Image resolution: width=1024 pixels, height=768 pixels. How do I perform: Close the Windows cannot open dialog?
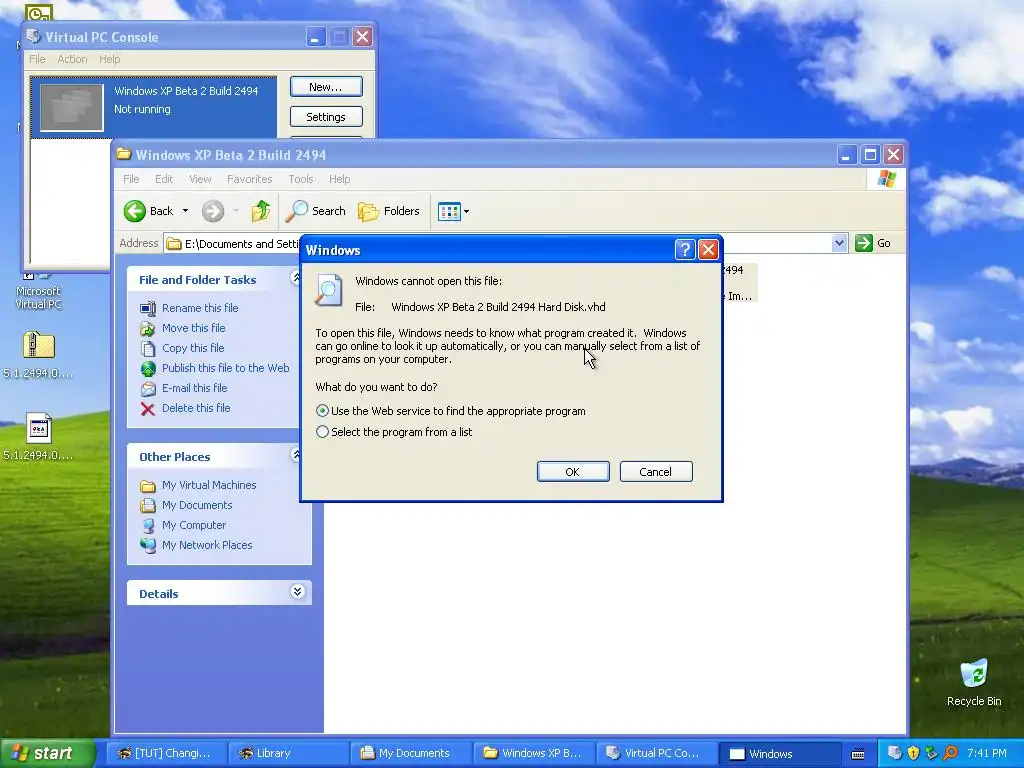[x=709, y=249]
